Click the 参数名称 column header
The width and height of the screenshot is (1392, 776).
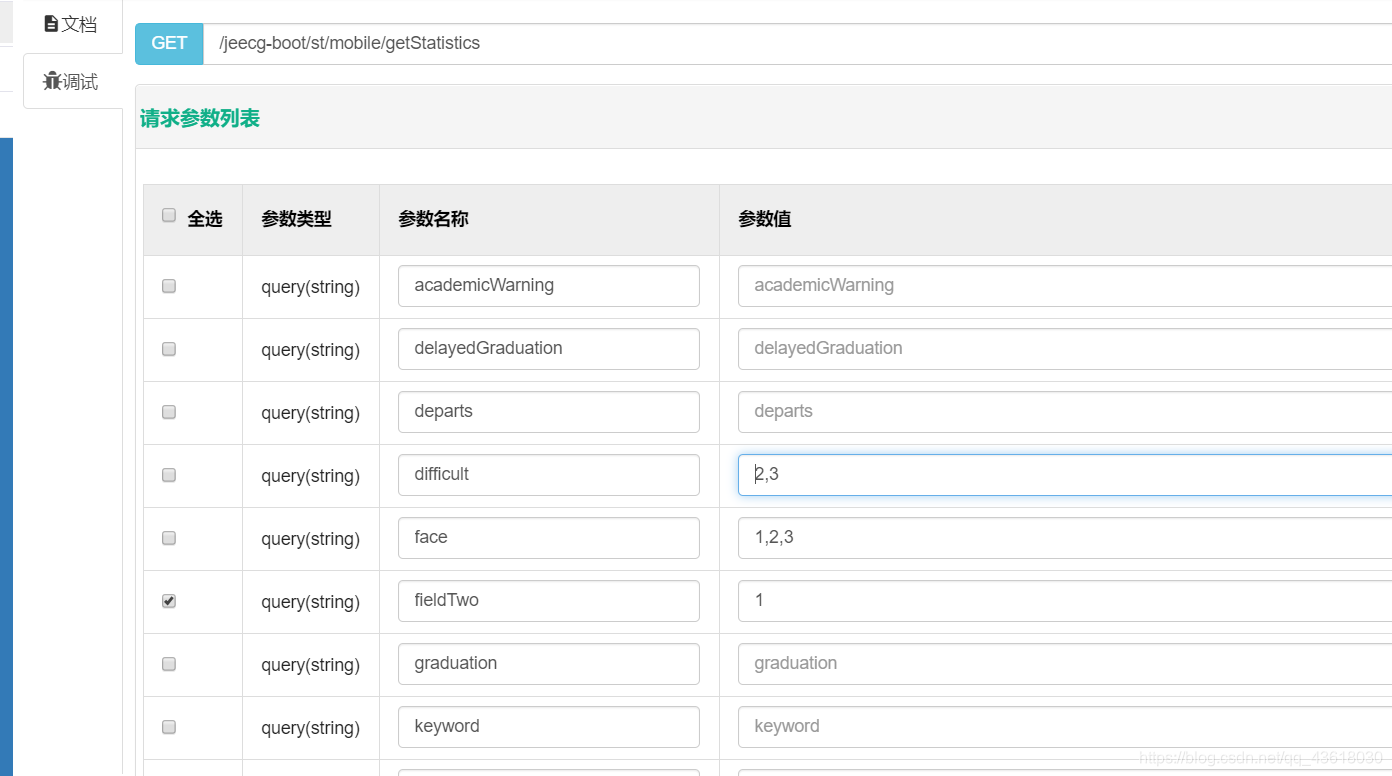click(x=433, y=219)
